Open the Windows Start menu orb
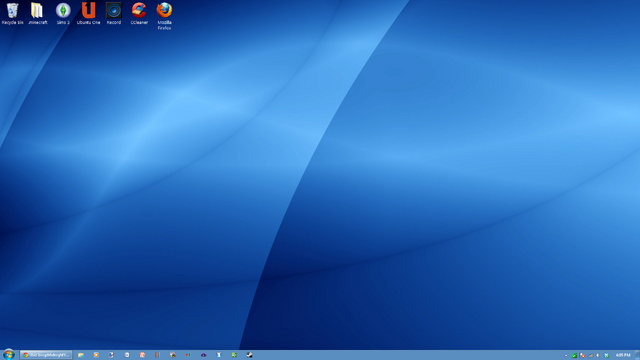Viewport: 640px width, 360px height. (9, 355)
